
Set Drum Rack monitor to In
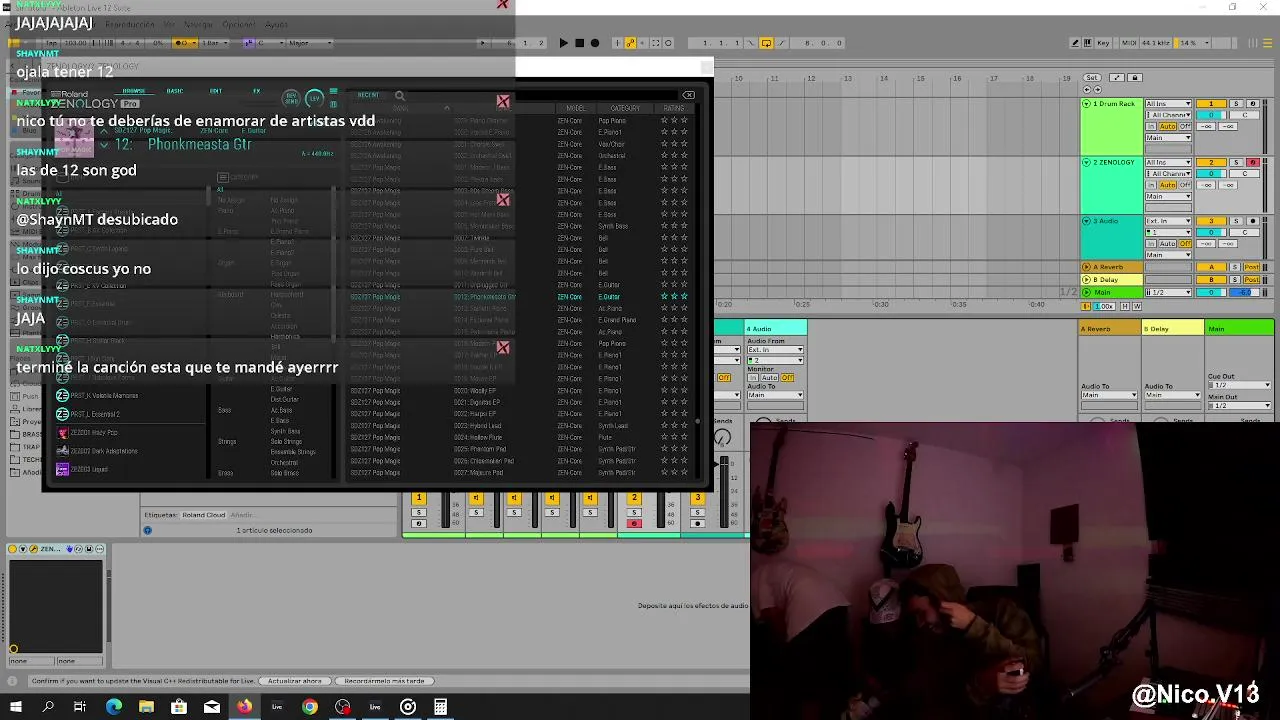pyautogui.click(x=1151, y=126)
